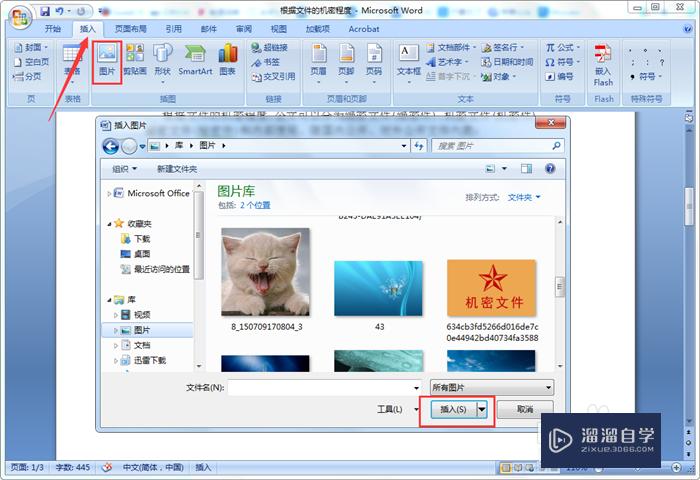Viewport: 700px width, 480px height.
Task: Undo using the quick access toolbar arrow
Action: pos(60,10)
